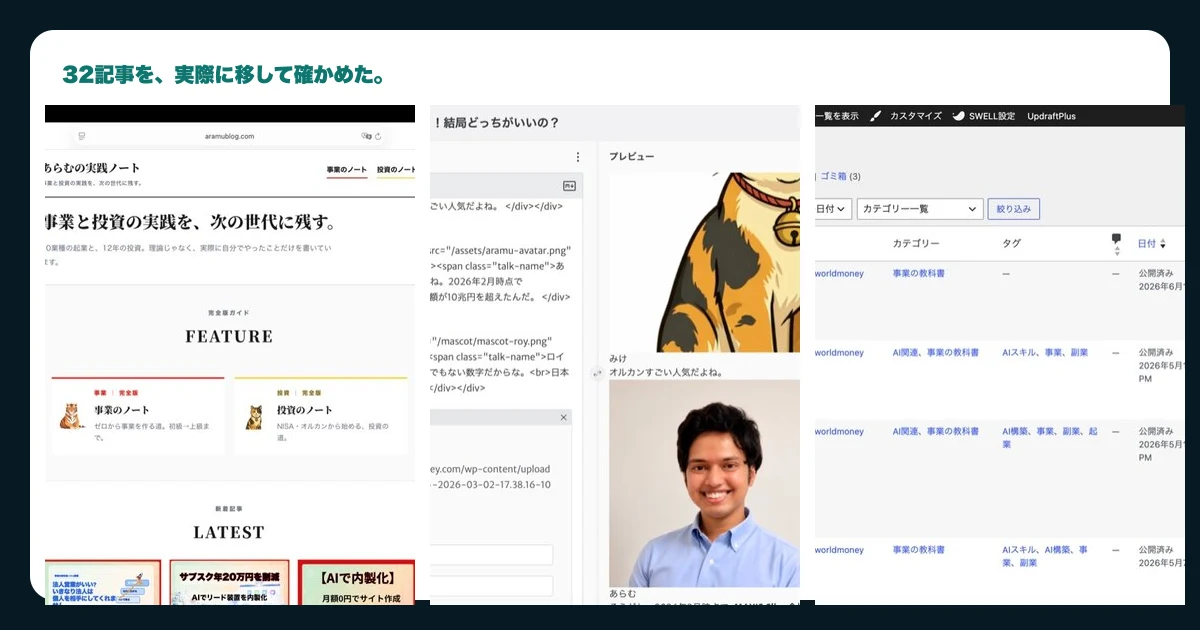Click the reload icon in the browser address bar
Screen dimensions: 1200x630
380,136
